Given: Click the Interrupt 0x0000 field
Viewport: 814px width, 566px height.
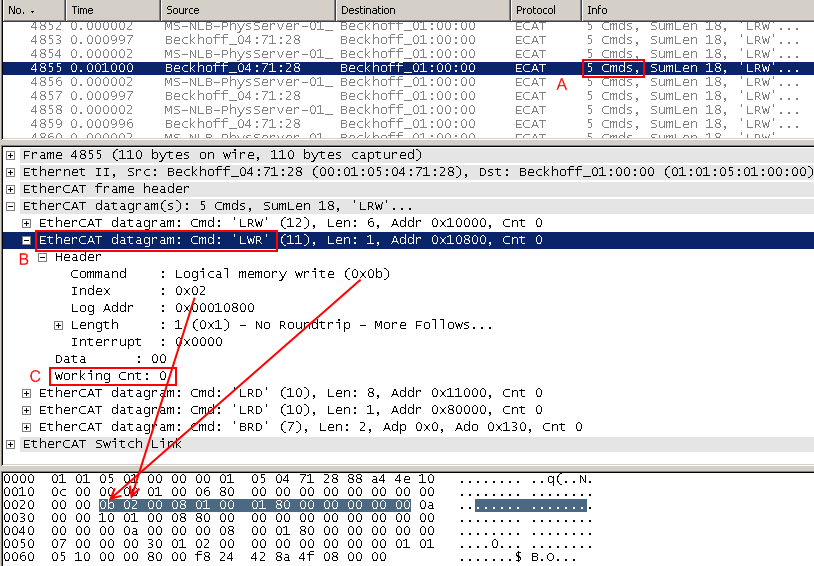Looking at the screenshot, I should click(x=146, y=342).
